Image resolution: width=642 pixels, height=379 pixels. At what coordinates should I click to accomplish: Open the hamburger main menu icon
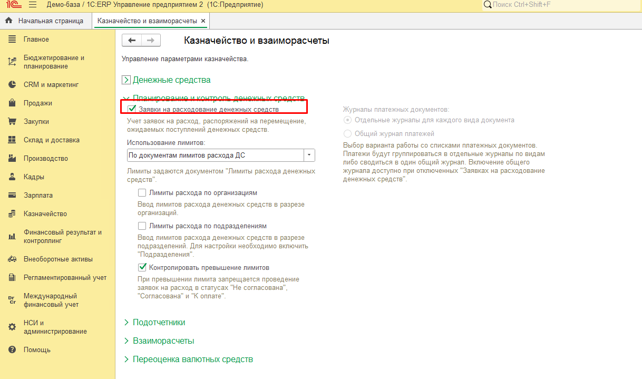click(x=33, y=5)
